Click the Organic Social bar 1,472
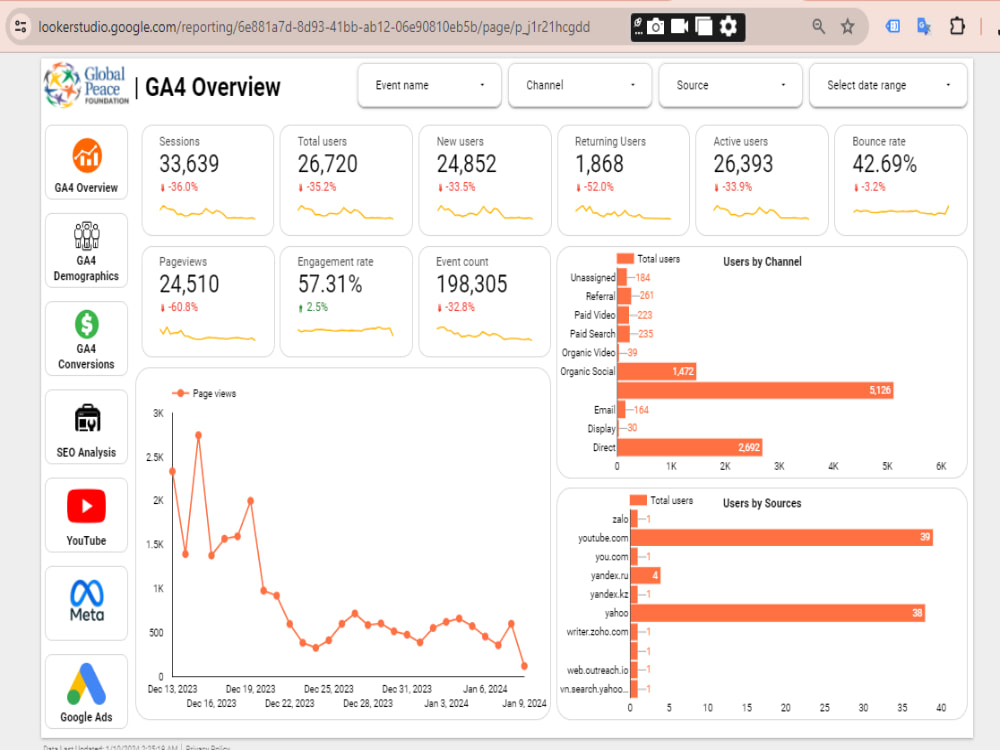1000x750 pixels. coord(656,371)
